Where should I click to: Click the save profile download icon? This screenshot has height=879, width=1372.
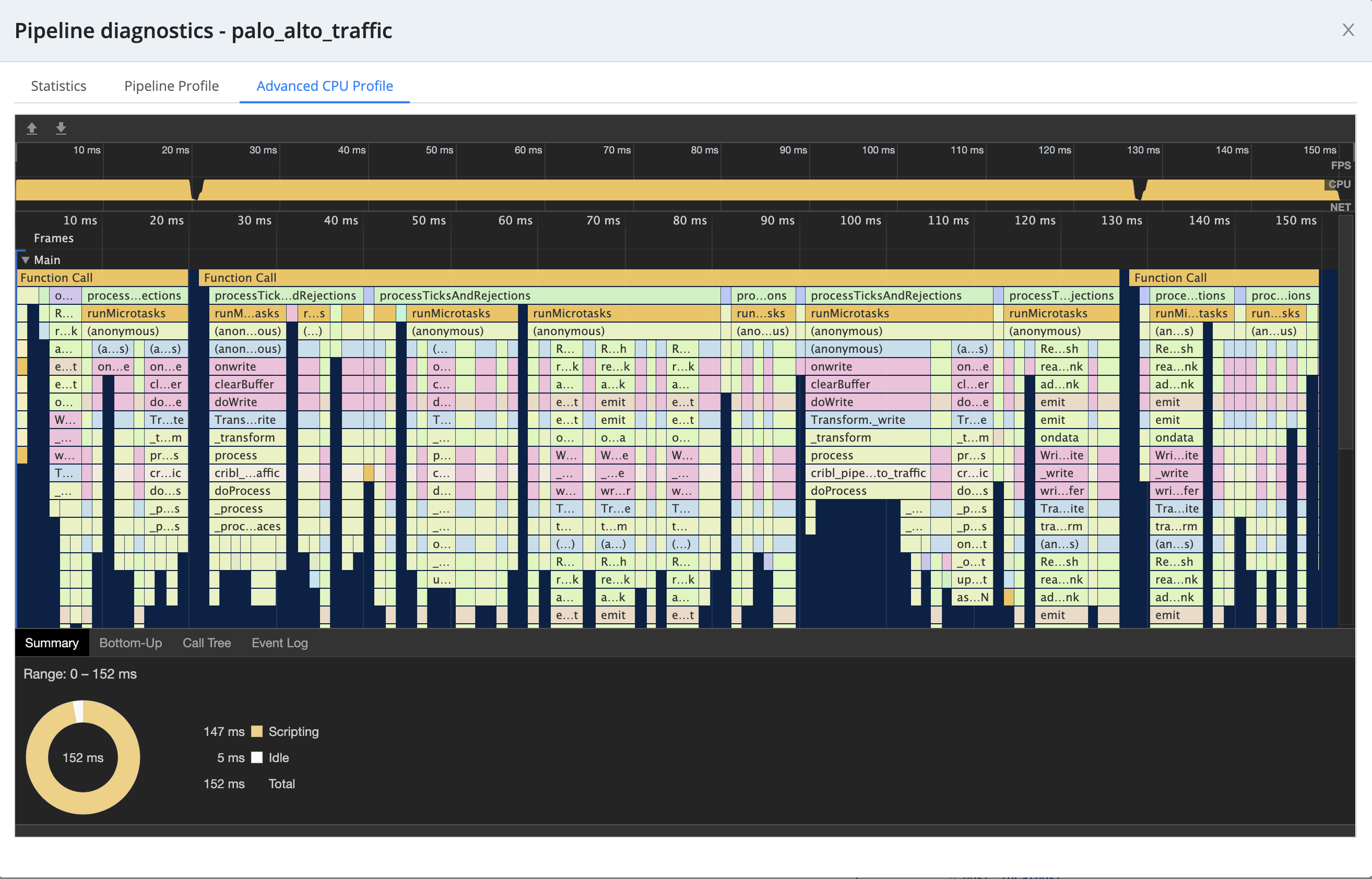click(61, 128)
